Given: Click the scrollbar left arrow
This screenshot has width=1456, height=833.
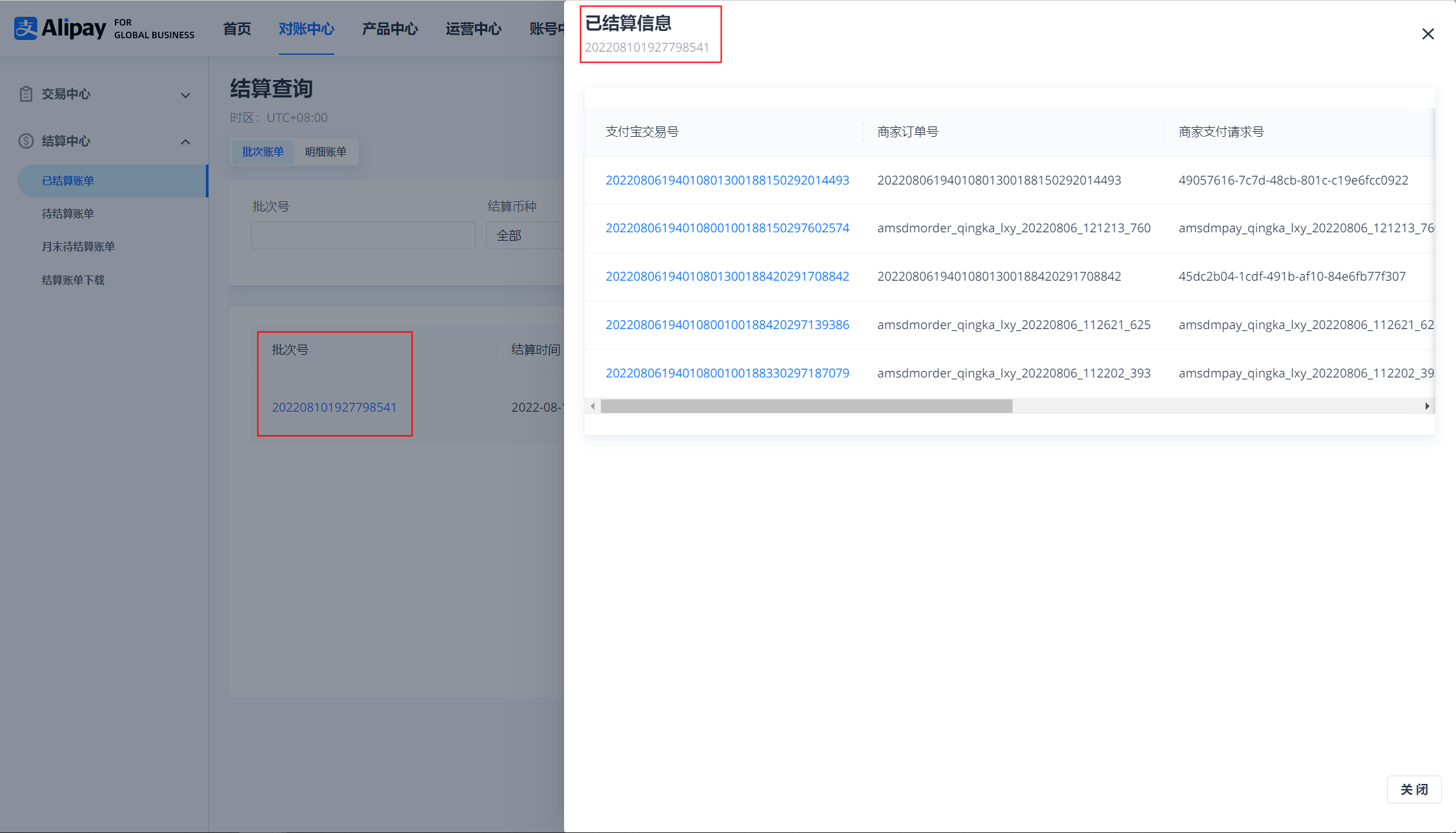Looking at the screenshot, I should pyautogui.click(x=592, y=406).
